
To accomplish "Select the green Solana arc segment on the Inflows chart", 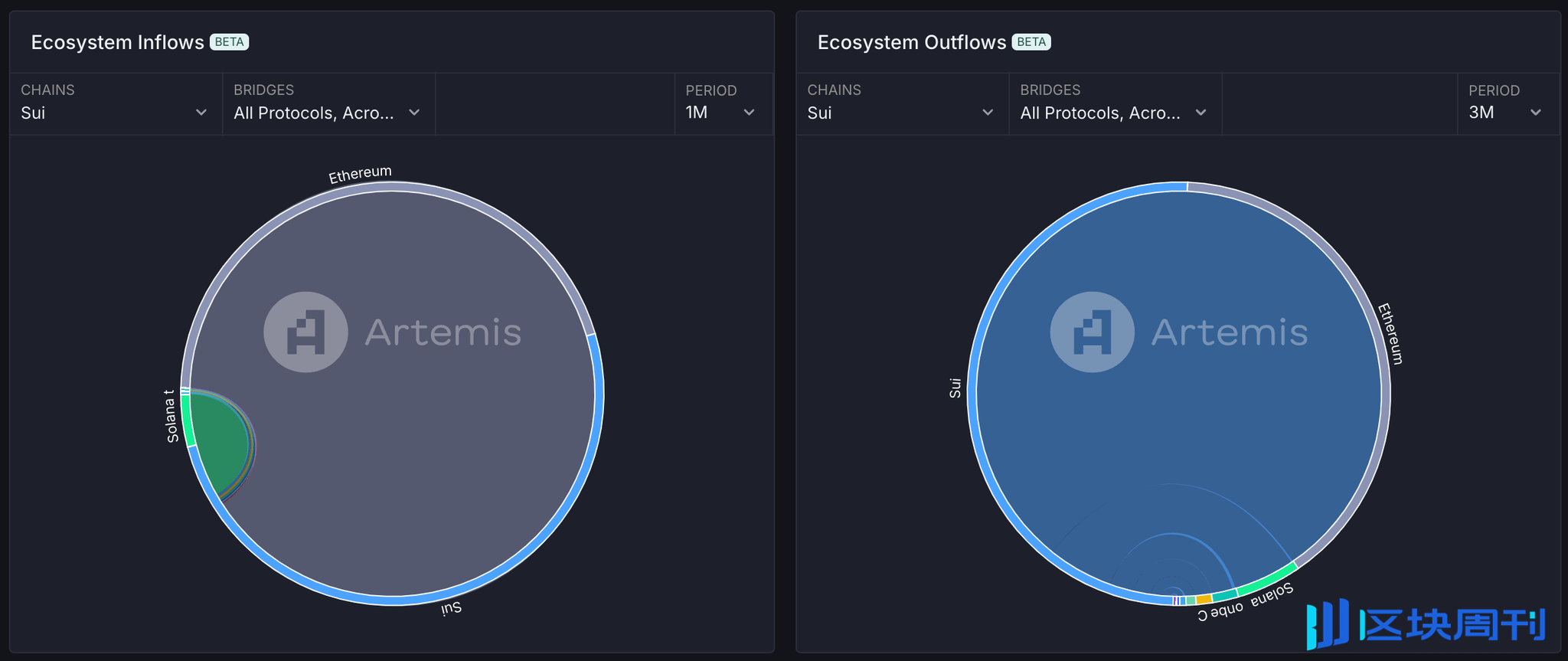I will 186,420.
